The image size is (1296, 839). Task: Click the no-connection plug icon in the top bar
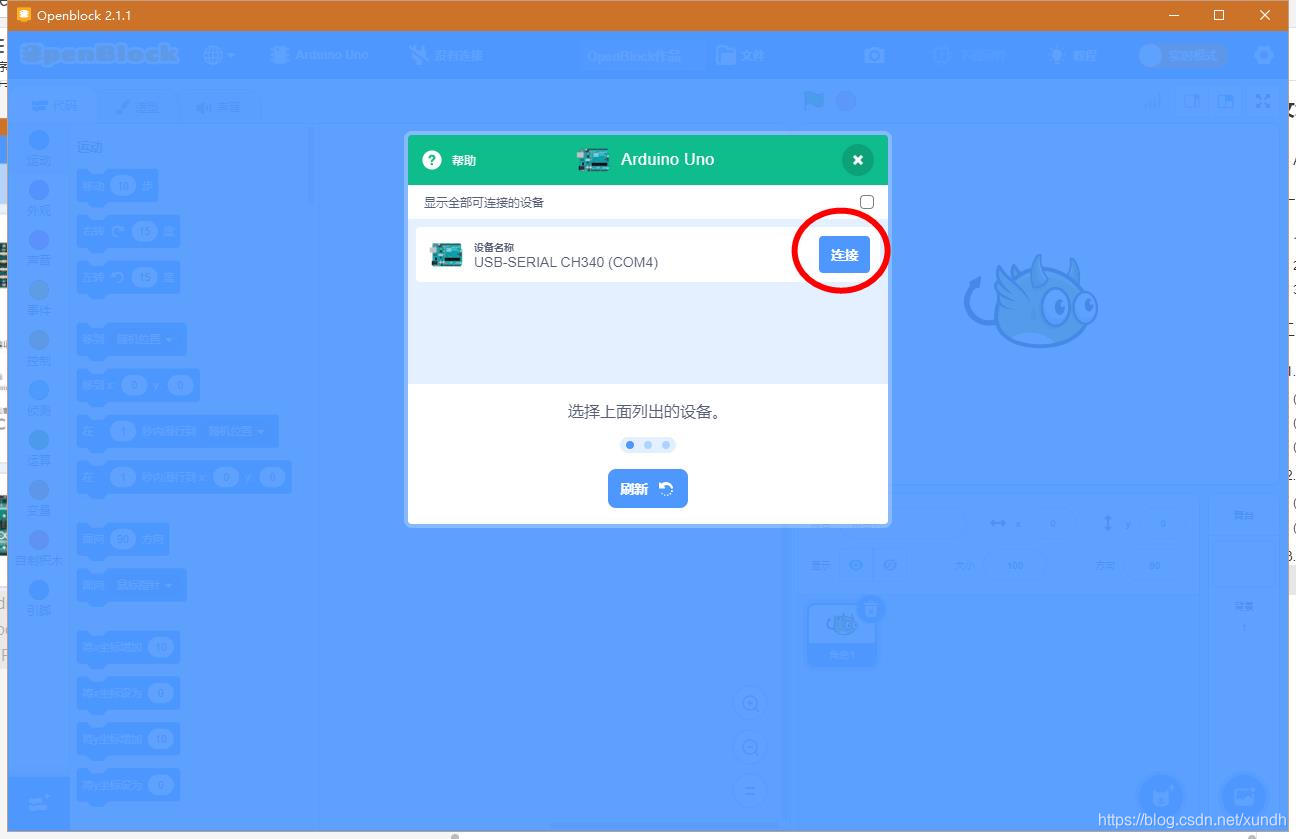(419, 55)
